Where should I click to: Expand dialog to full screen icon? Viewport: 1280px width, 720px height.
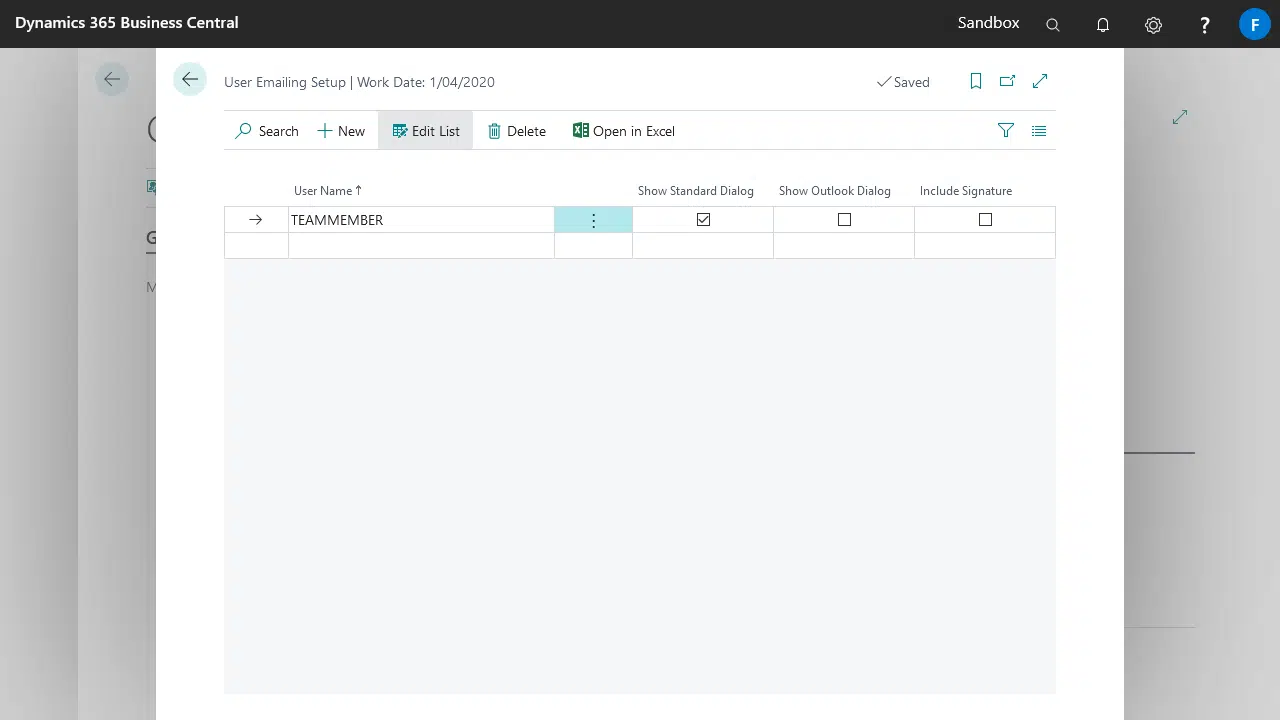pos(1040,81)
